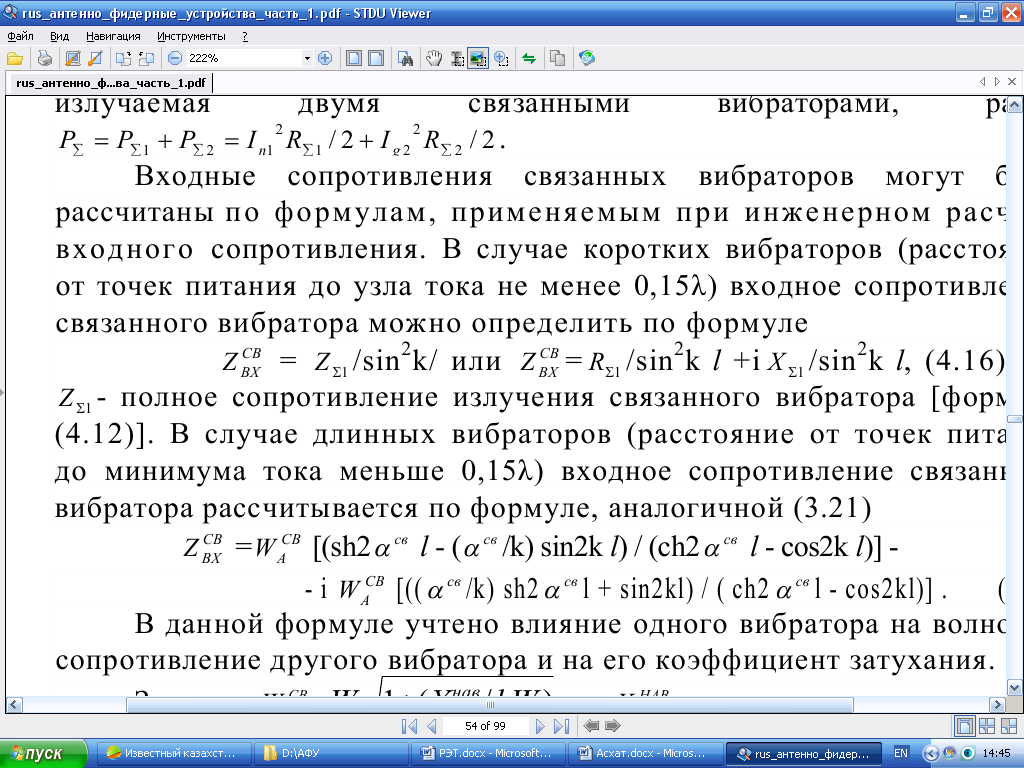Screen dimensions: 1024x768
Task: Navigate back in the view history
Action: (591, 726)
